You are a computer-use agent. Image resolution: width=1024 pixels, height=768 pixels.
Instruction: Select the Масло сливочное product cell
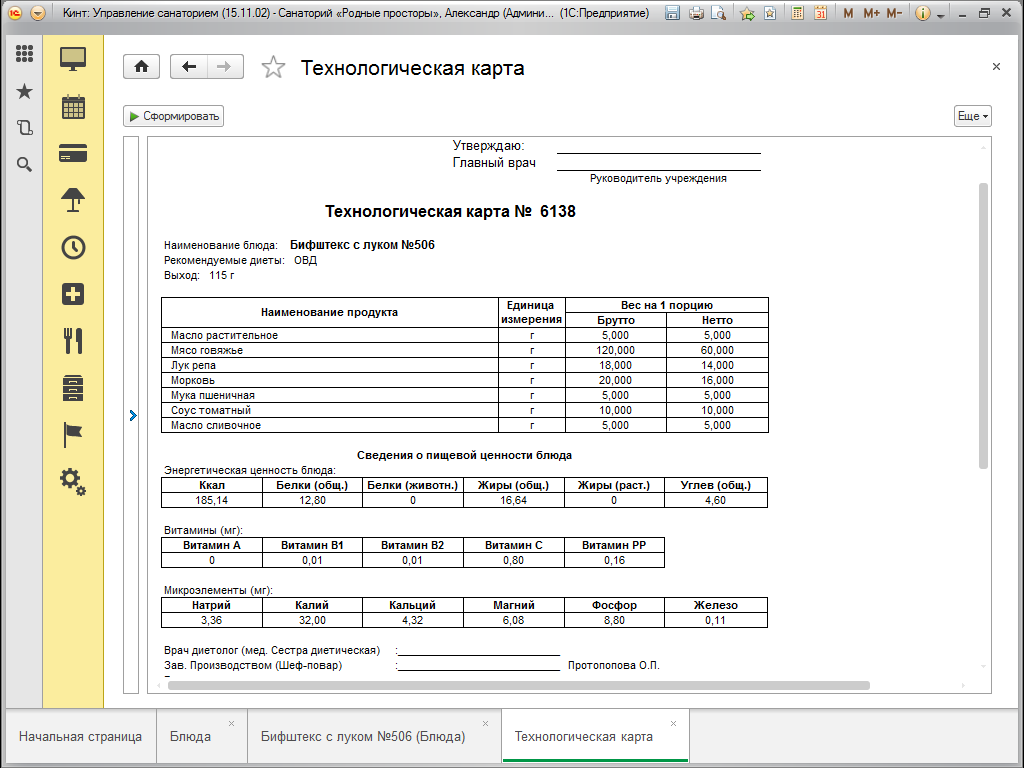point(329,425)
